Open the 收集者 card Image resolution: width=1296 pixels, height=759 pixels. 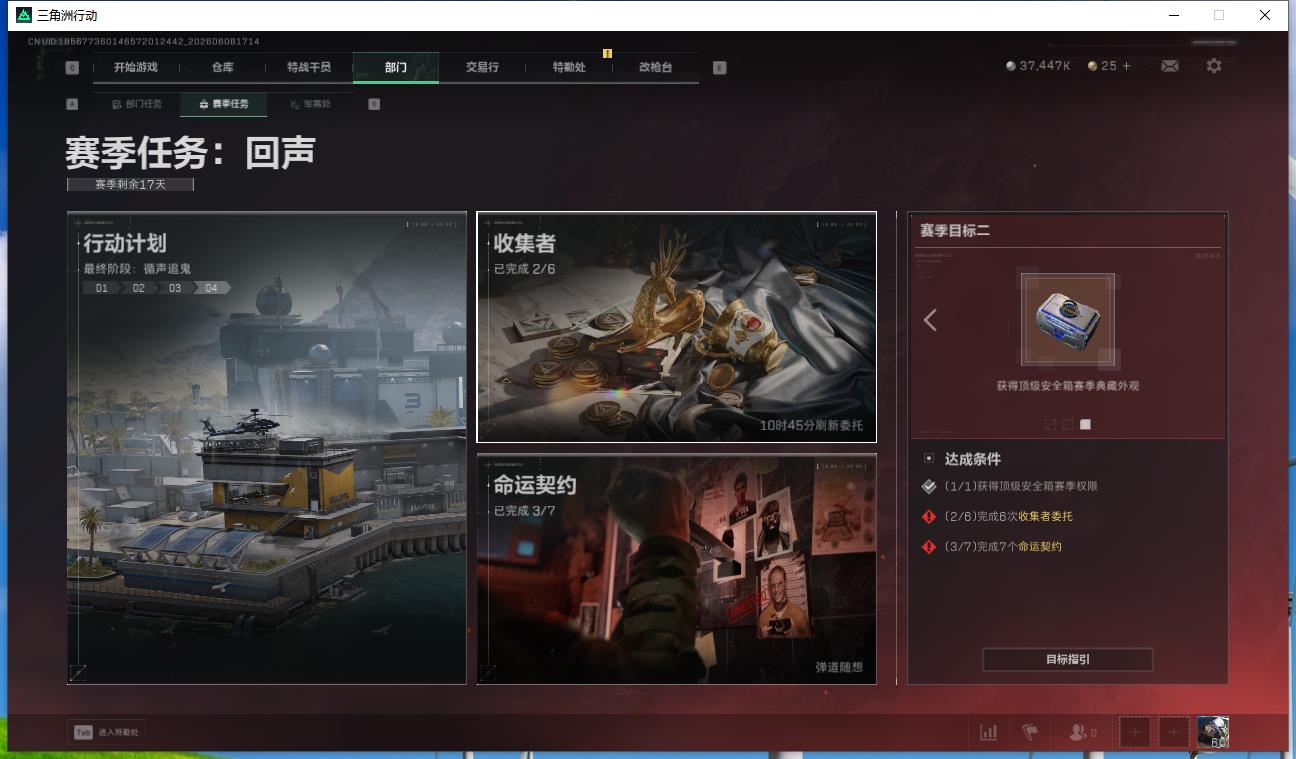(x=677, y=326)
